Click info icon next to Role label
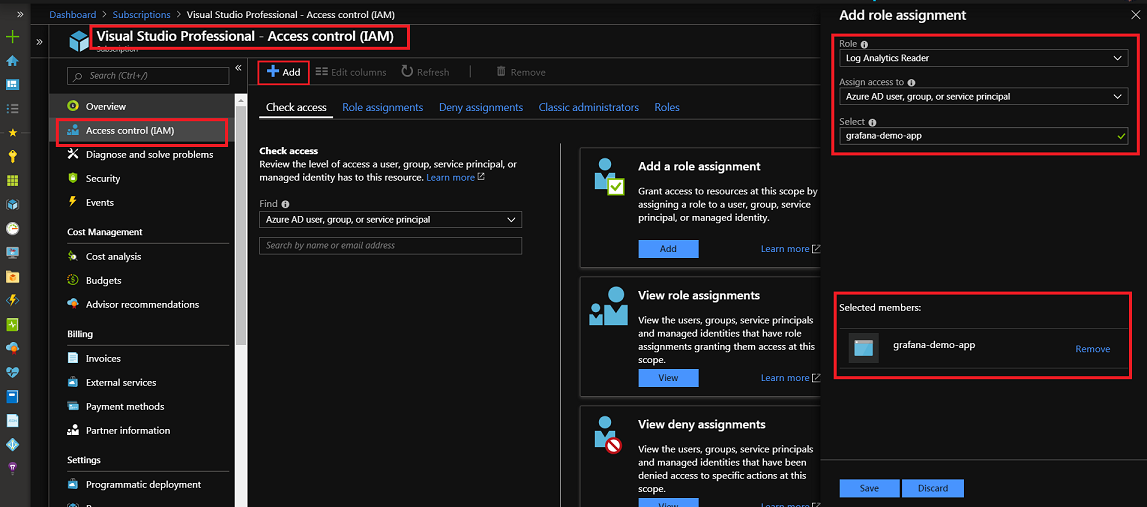 (x=865, y=45)
